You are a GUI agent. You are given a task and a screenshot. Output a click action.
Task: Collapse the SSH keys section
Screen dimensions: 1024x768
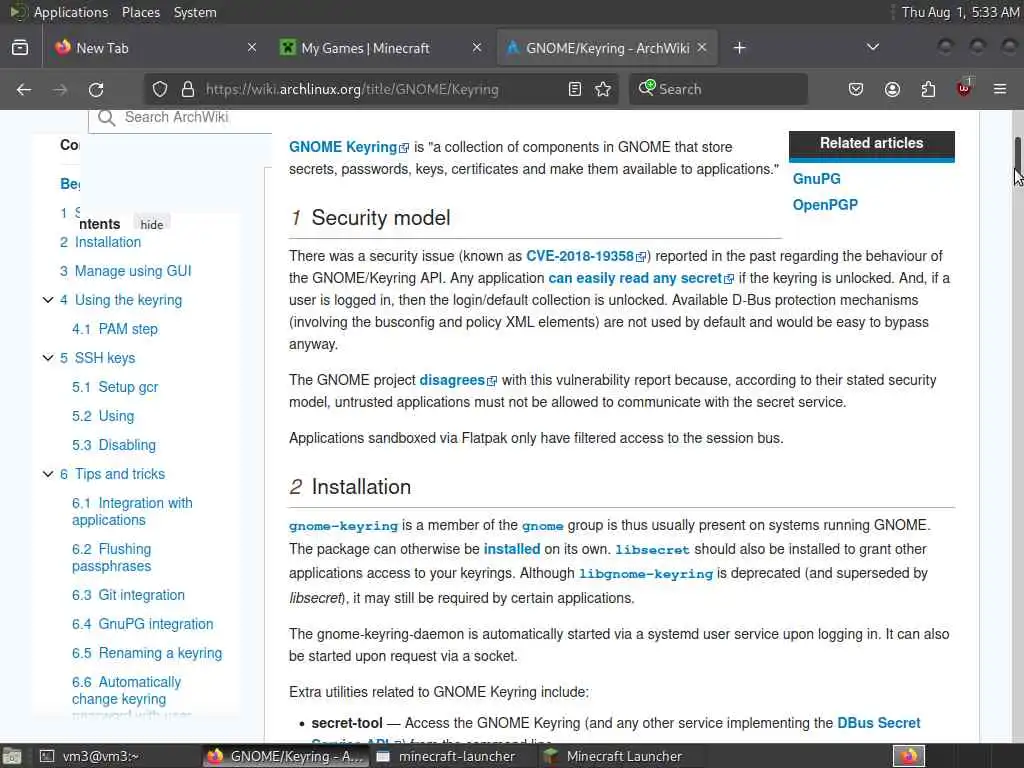coord(48,358)
